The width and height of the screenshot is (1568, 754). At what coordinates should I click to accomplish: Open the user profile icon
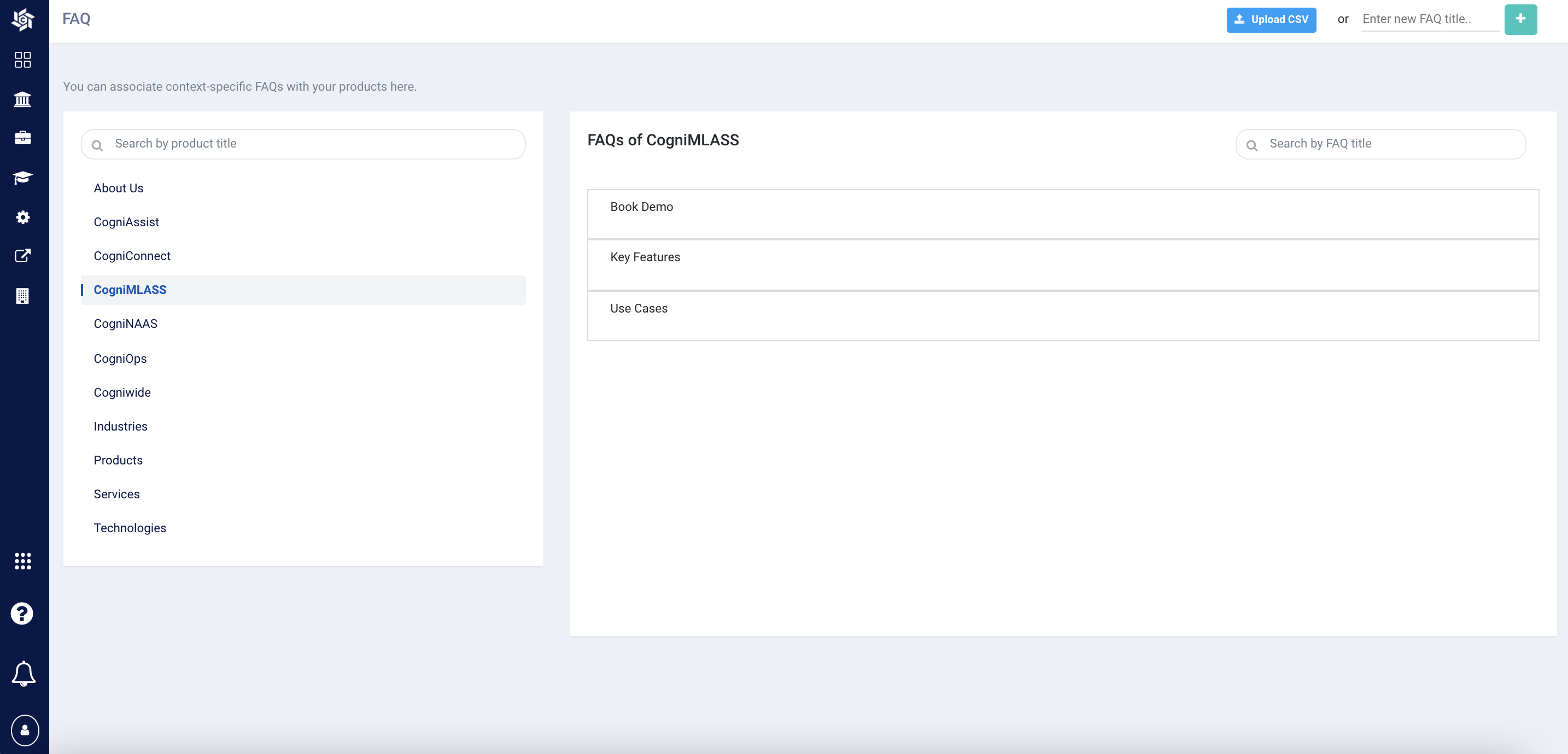(x=25, y=729)
